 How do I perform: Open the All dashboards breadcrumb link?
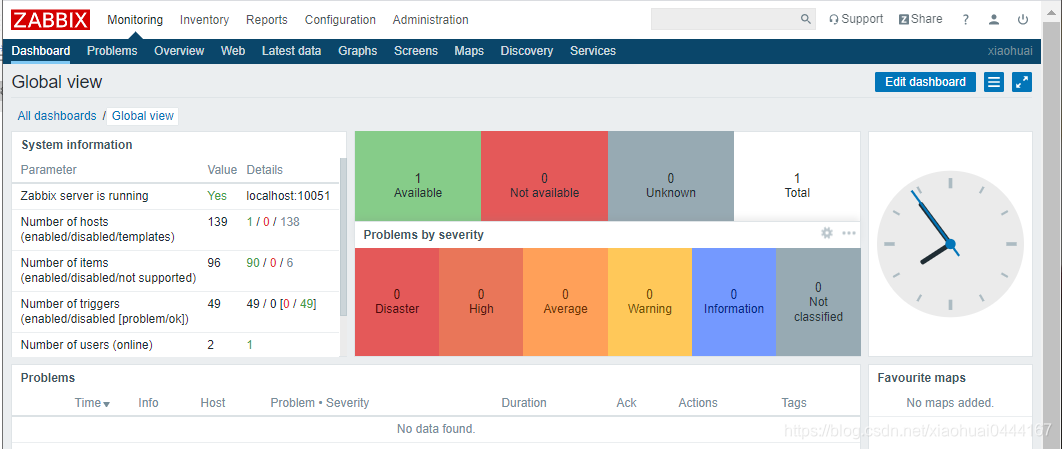(x=57, y=116)
